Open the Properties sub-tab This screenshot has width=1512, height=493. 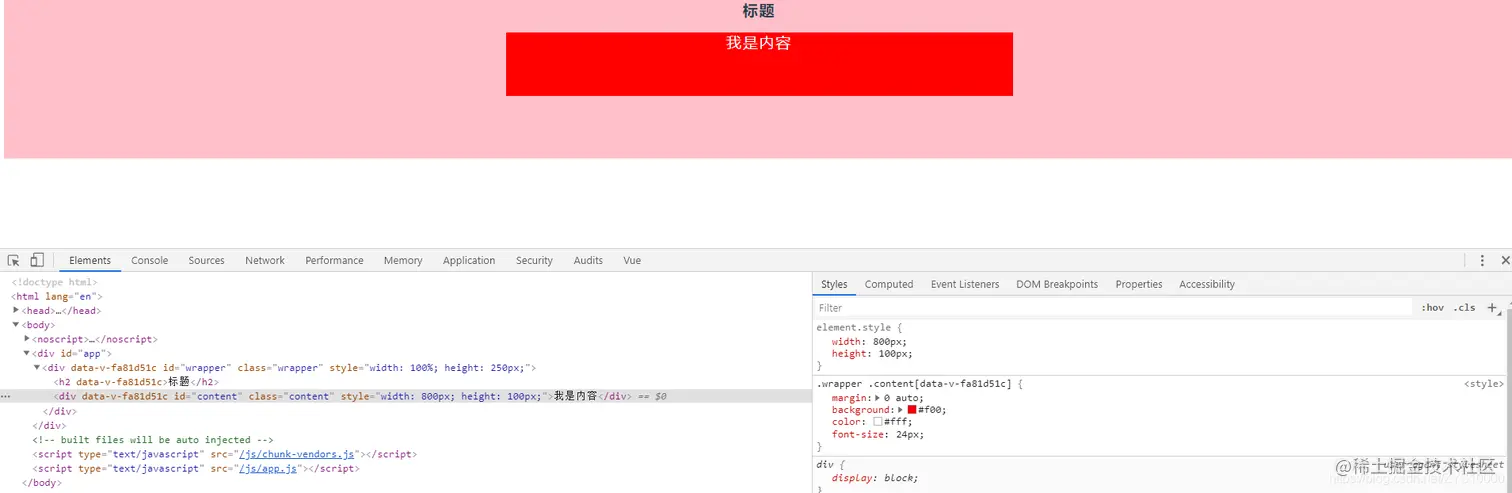coord(1139,284)
